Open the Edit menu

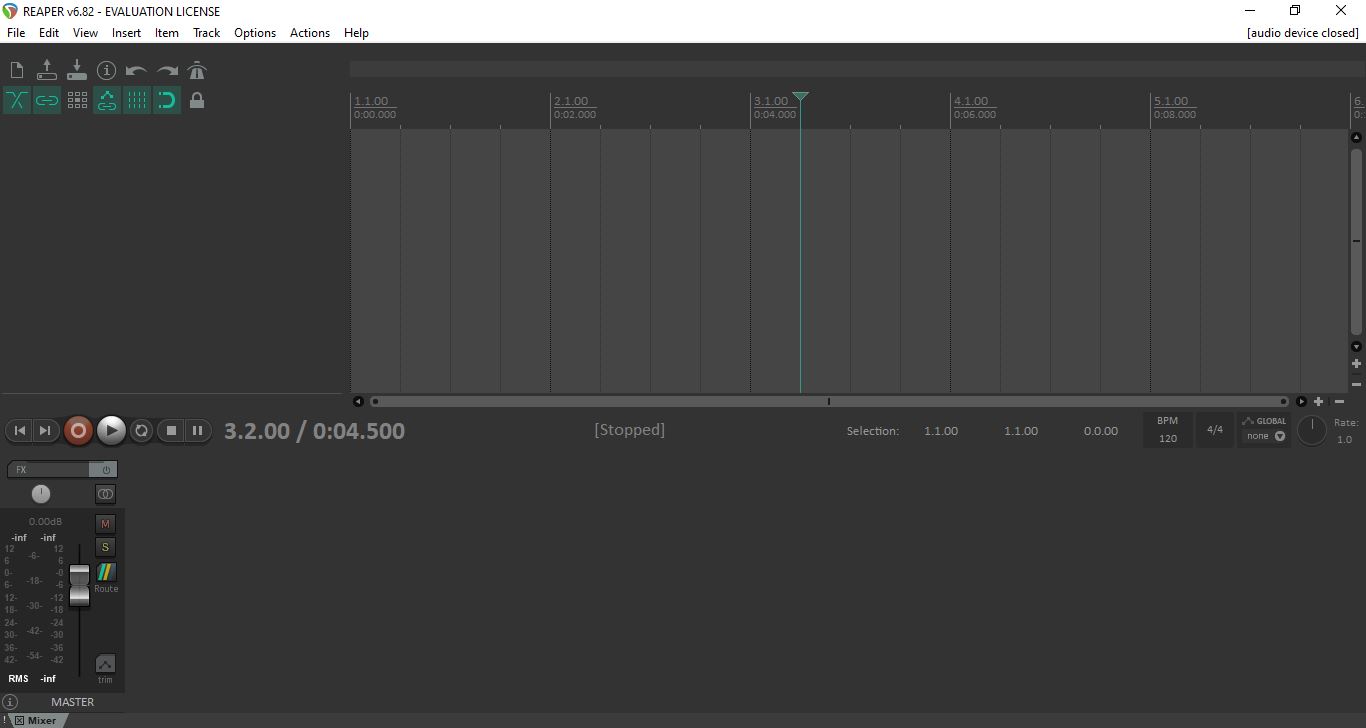click(49, 32)
